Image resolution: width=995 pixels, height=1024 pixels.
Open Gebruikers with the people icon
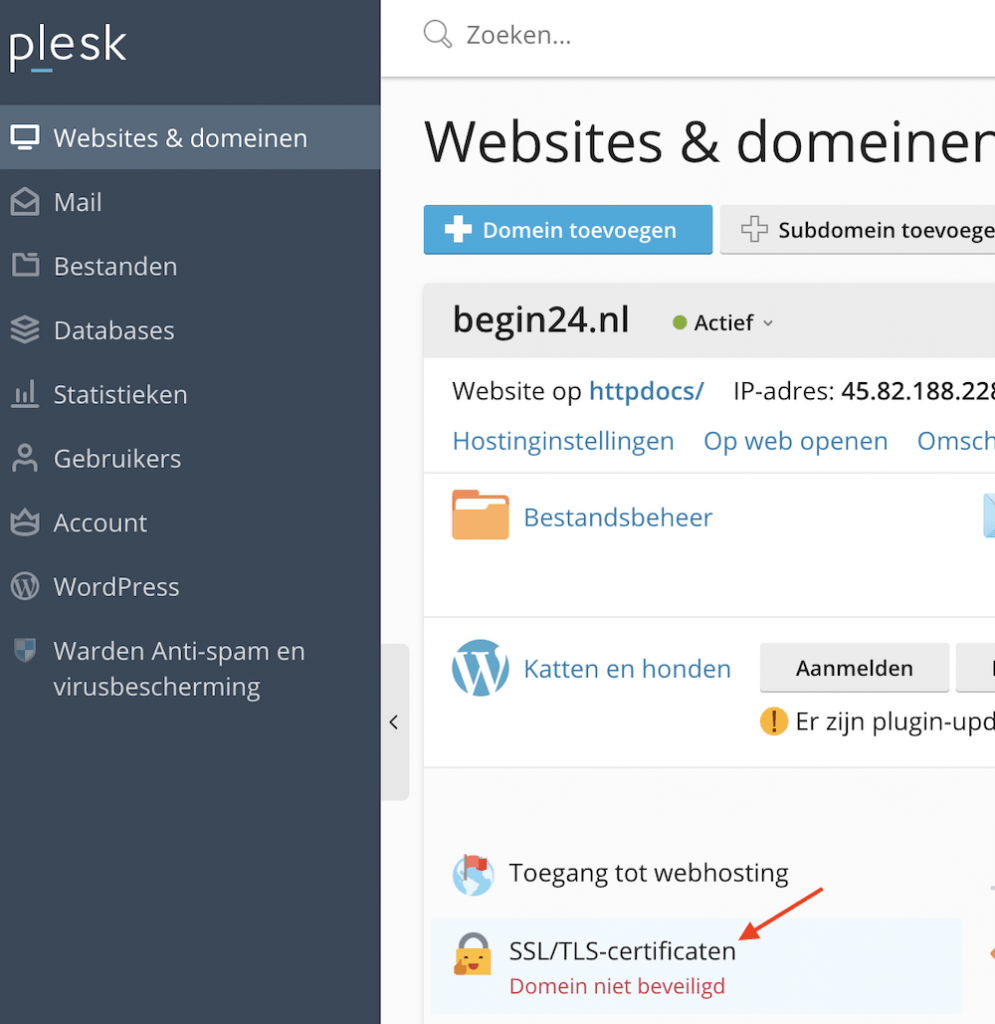coord(24,458)
